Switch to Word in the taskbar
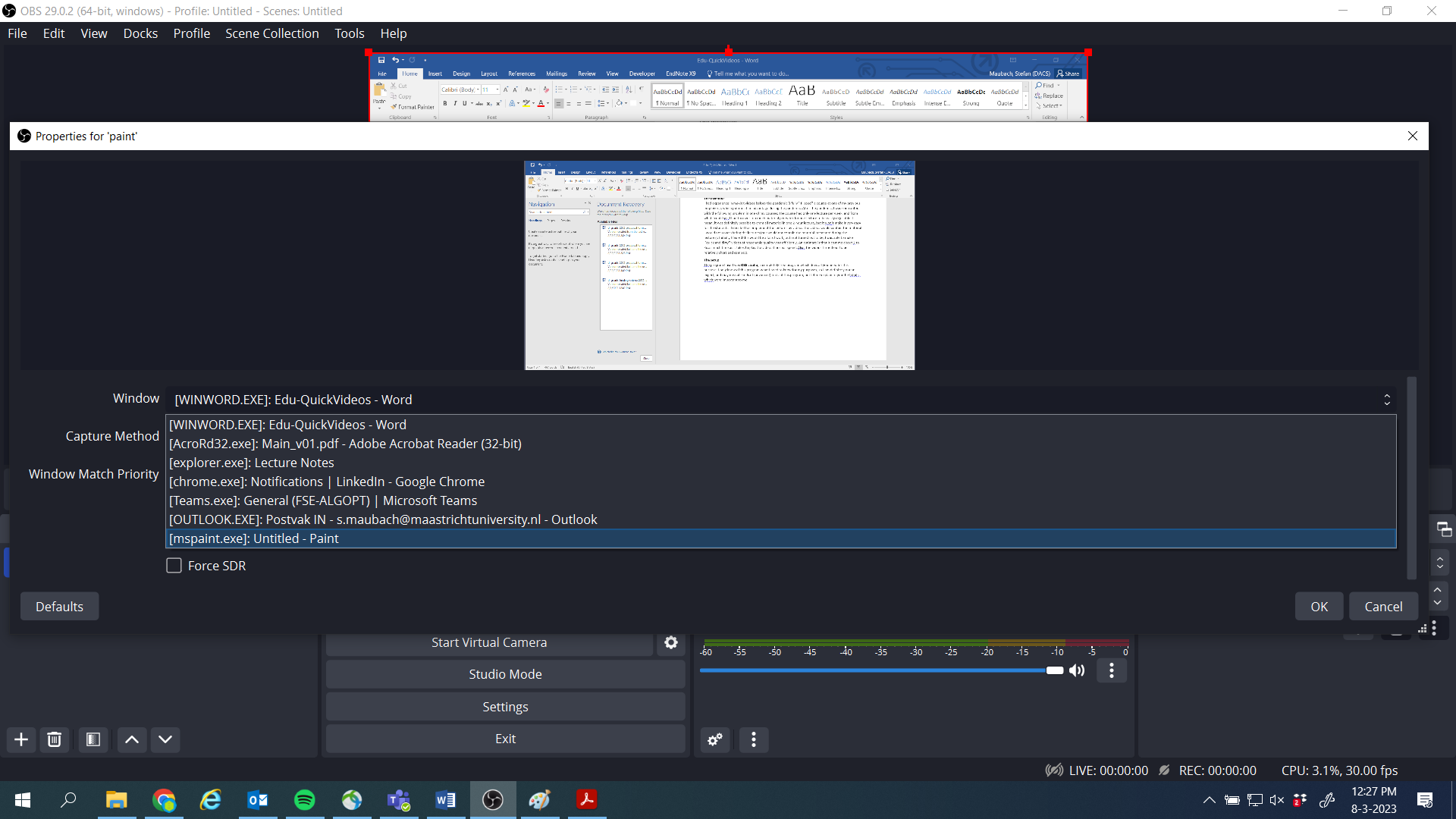1456x819 pixels. pyautogui.click(x=446, y=800)
